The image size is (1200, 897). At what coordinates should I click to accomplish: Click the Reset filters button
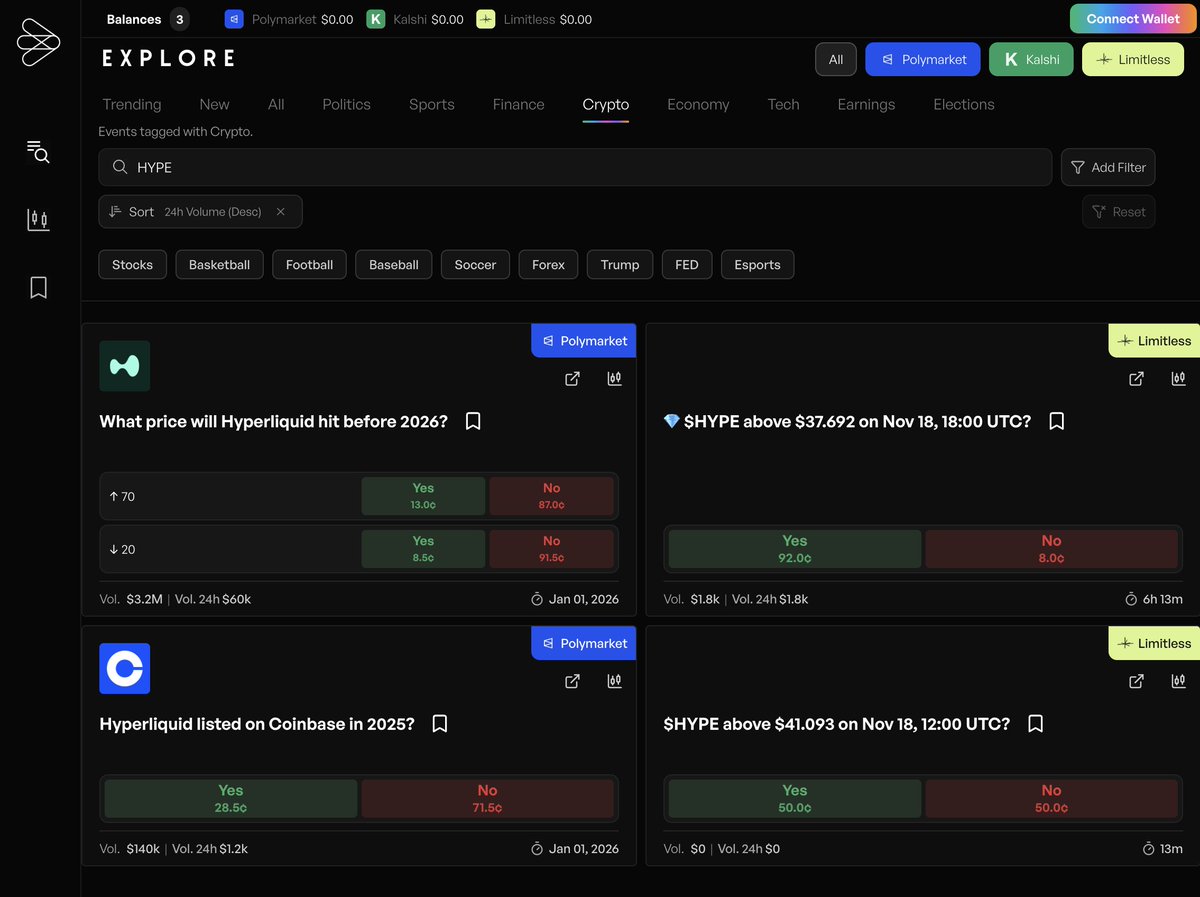point(1118,212)
